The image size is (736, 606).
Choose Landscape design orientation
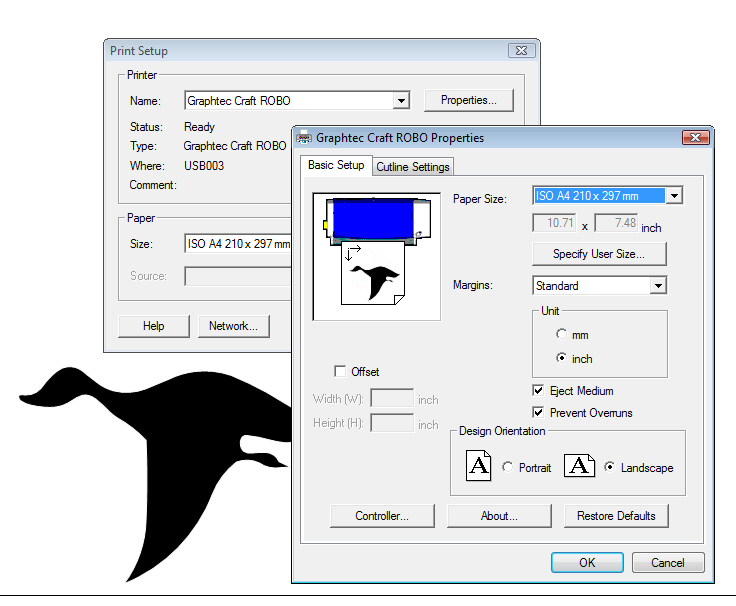click(609, 467)
